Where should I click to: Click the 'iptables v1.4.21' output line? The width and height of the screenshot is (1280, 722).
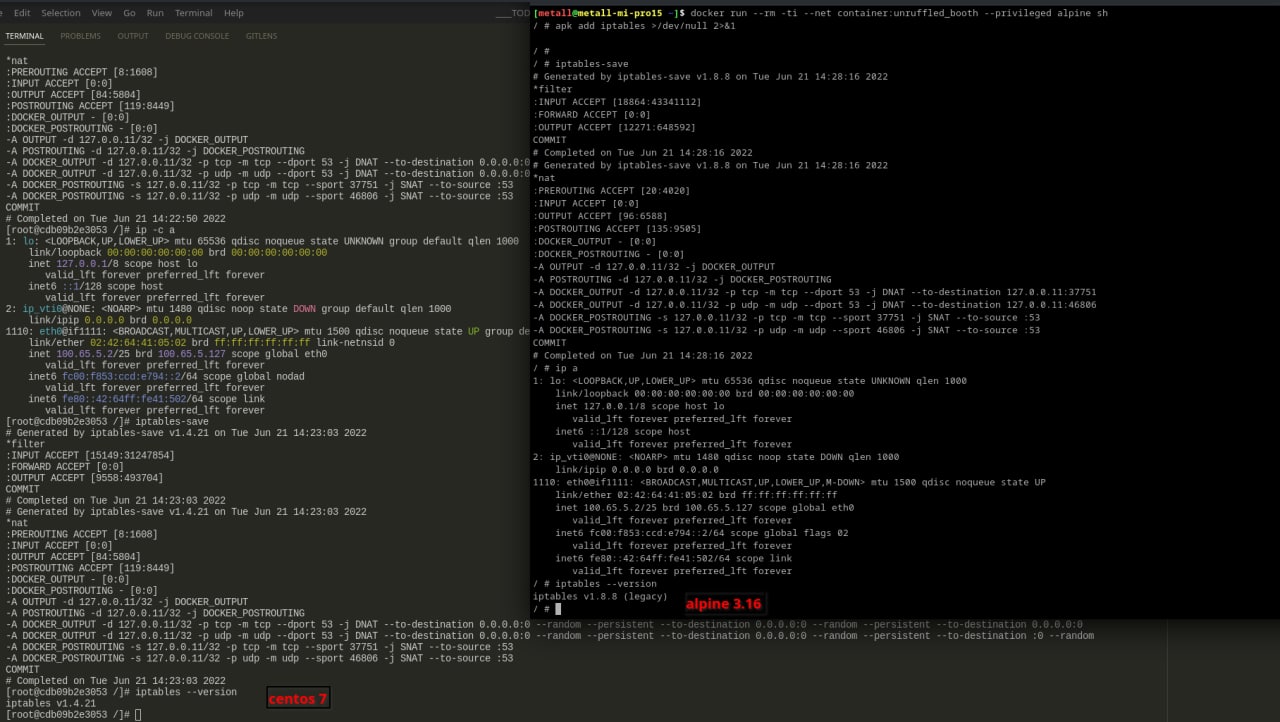(x=51, y=703)
